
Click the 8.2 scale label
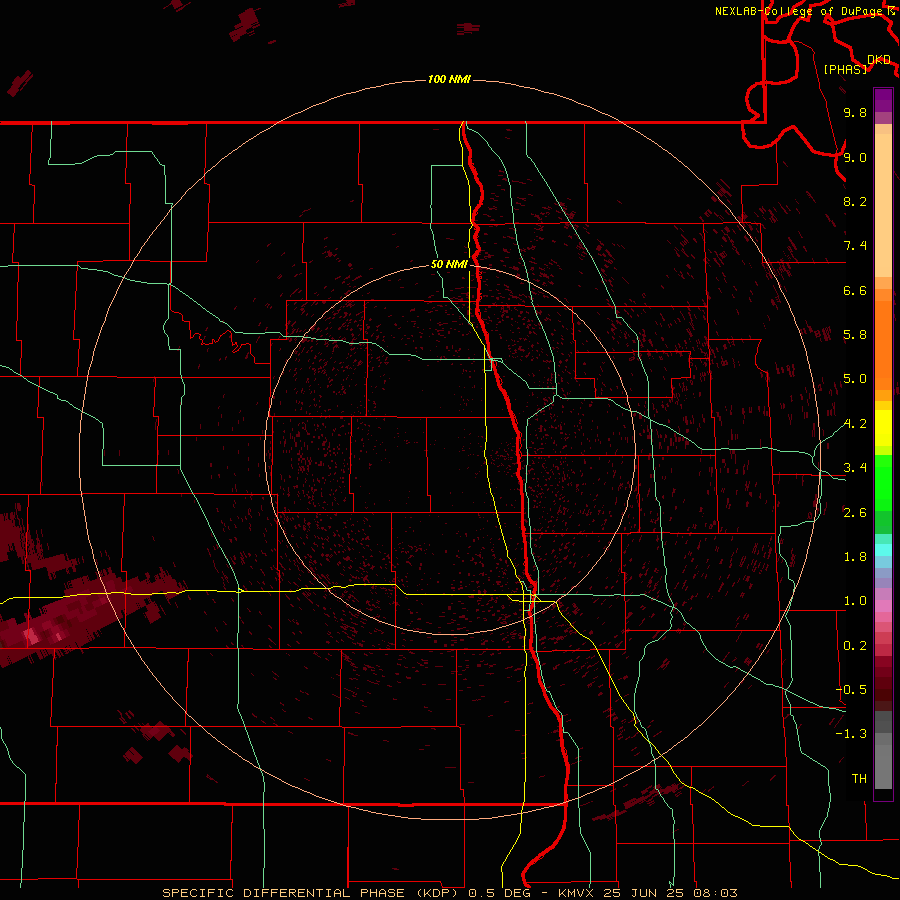[x=855, y=201]
